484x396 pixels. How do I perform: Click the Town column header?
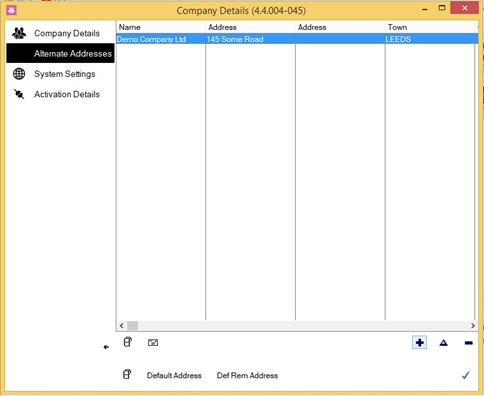[430, 27]
